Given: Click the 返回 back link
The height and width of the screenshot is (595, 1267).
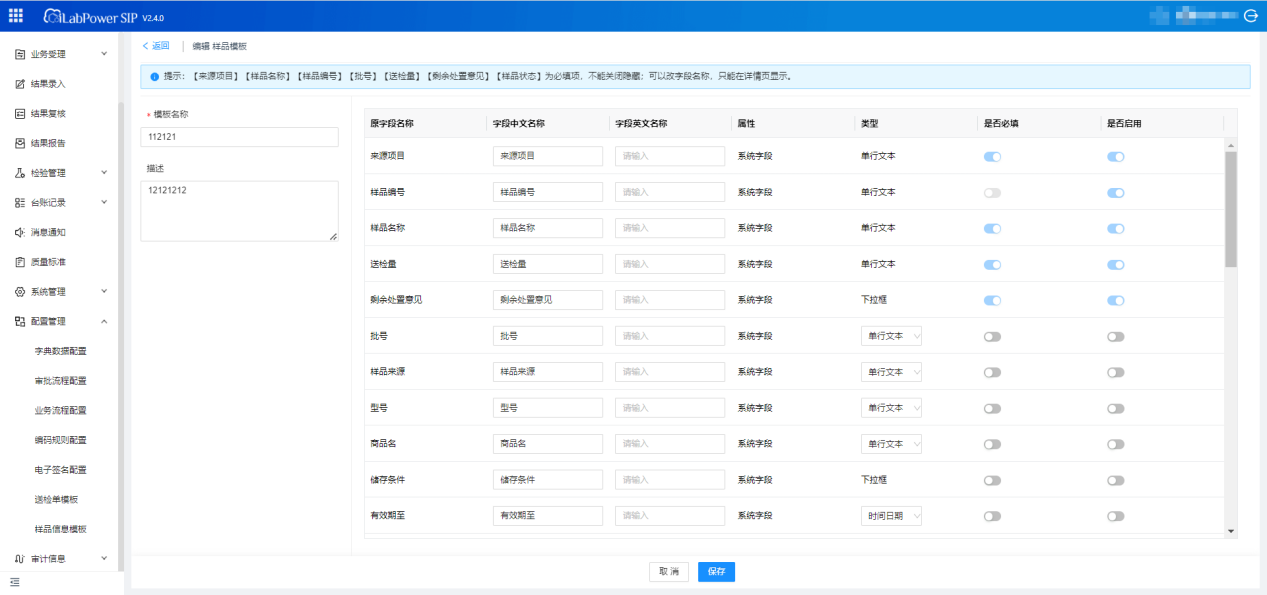Looking at the screenshot, I should 156,46.
